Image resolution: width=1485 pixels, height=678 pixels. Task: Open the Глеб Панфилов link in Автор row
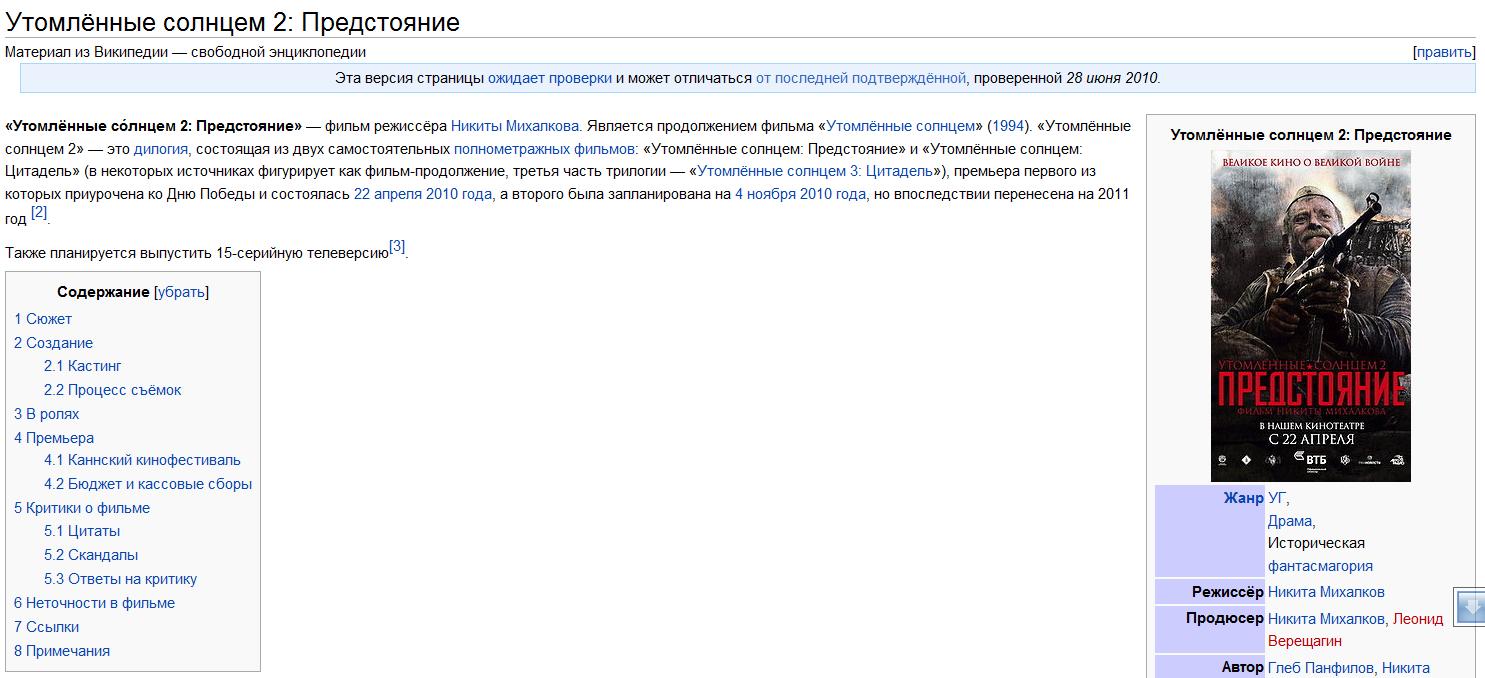tap(1321, 668)
